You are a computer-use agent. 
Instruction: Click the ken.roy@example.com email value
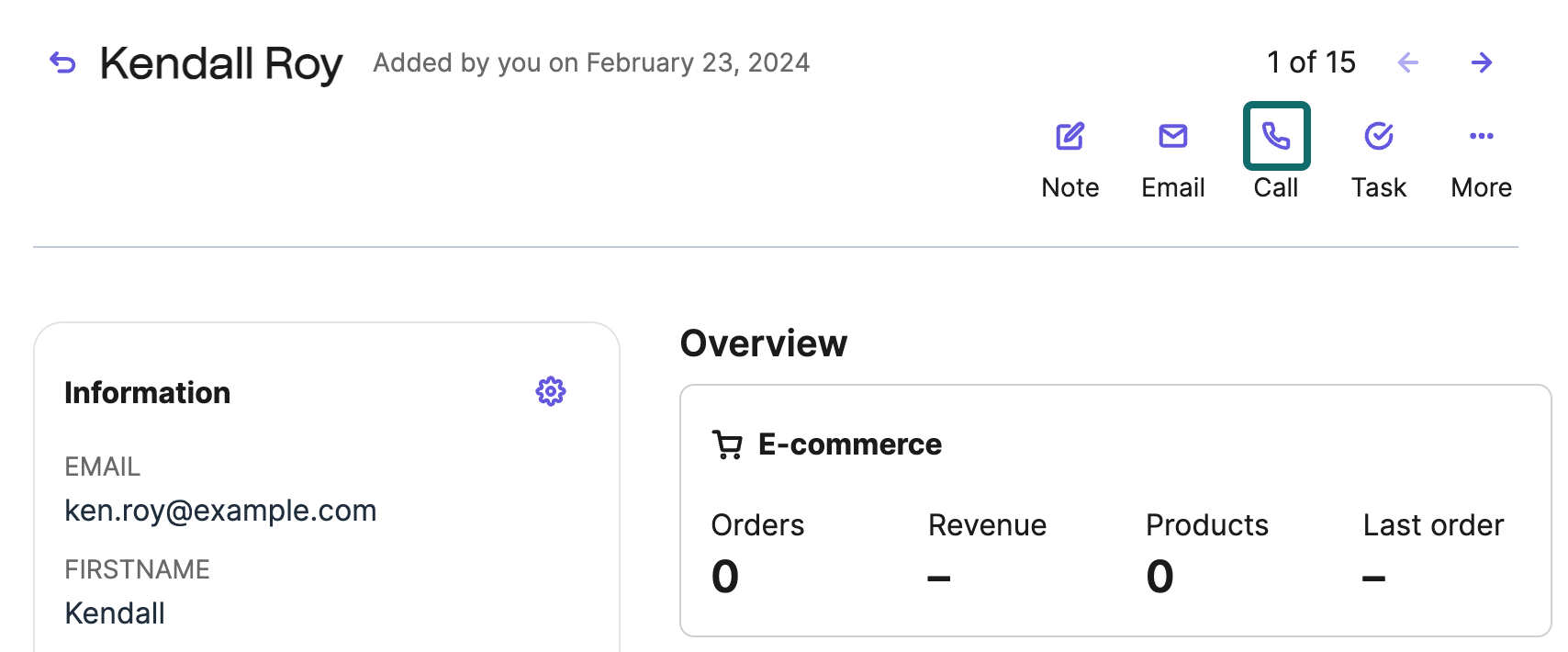[x=220, y=511]
